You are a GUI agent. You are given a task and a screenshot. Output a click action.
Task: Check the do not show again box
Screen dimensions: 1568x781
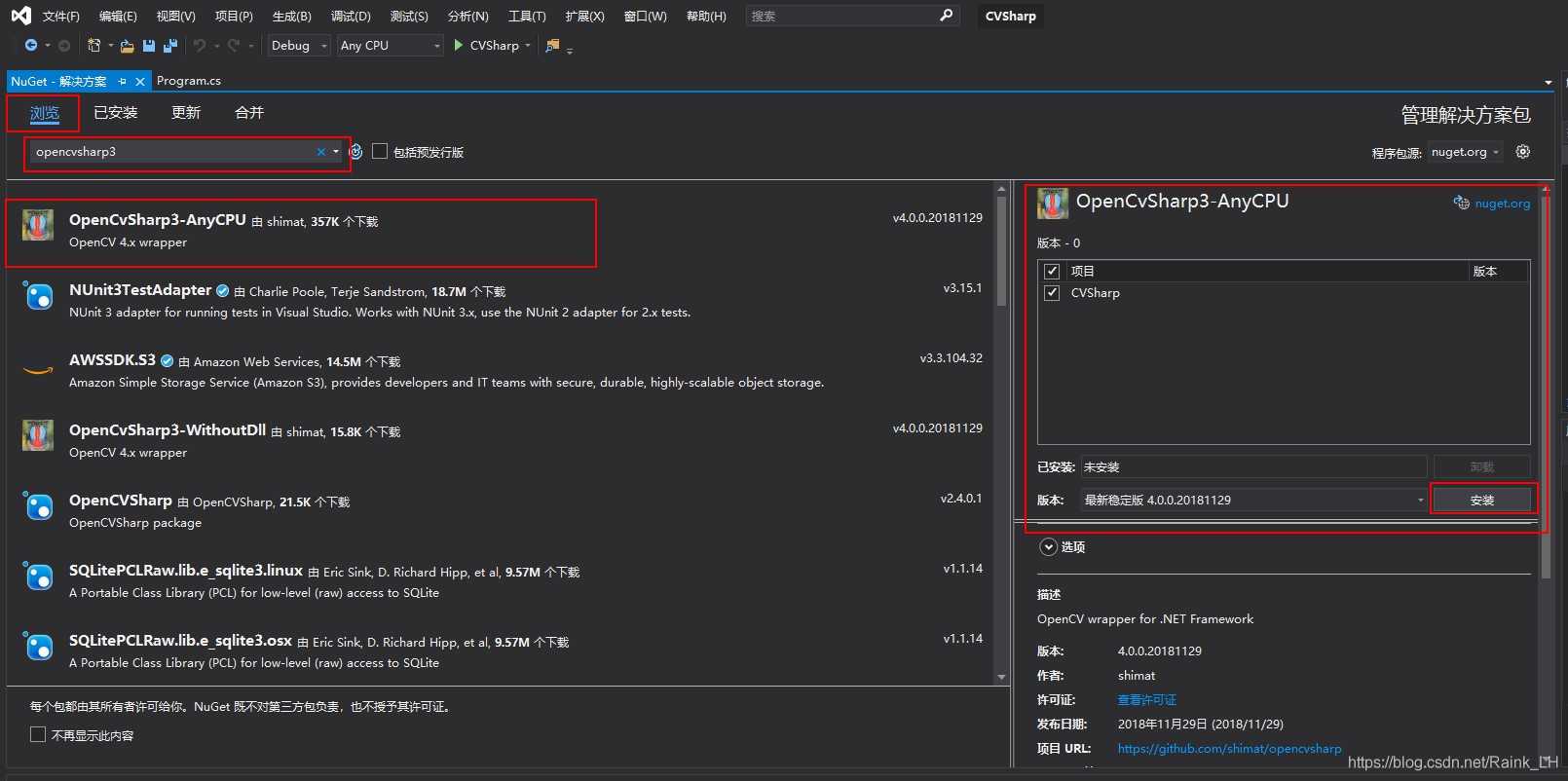point(38,734)
